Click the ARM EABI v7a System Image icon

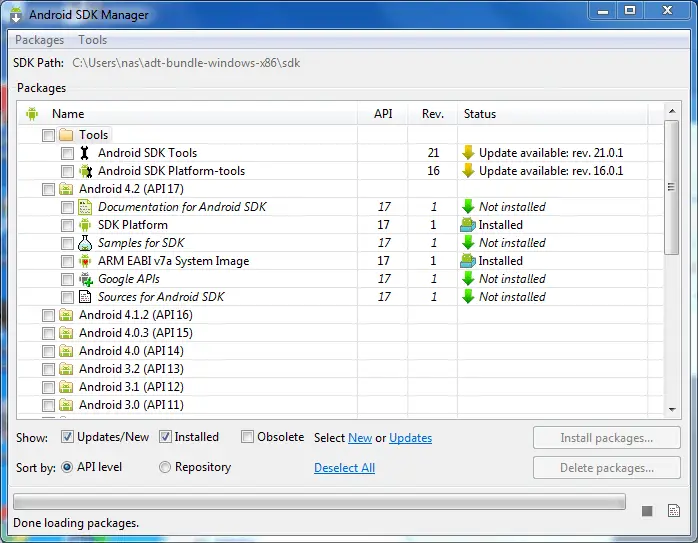click(x=85, y=261)
